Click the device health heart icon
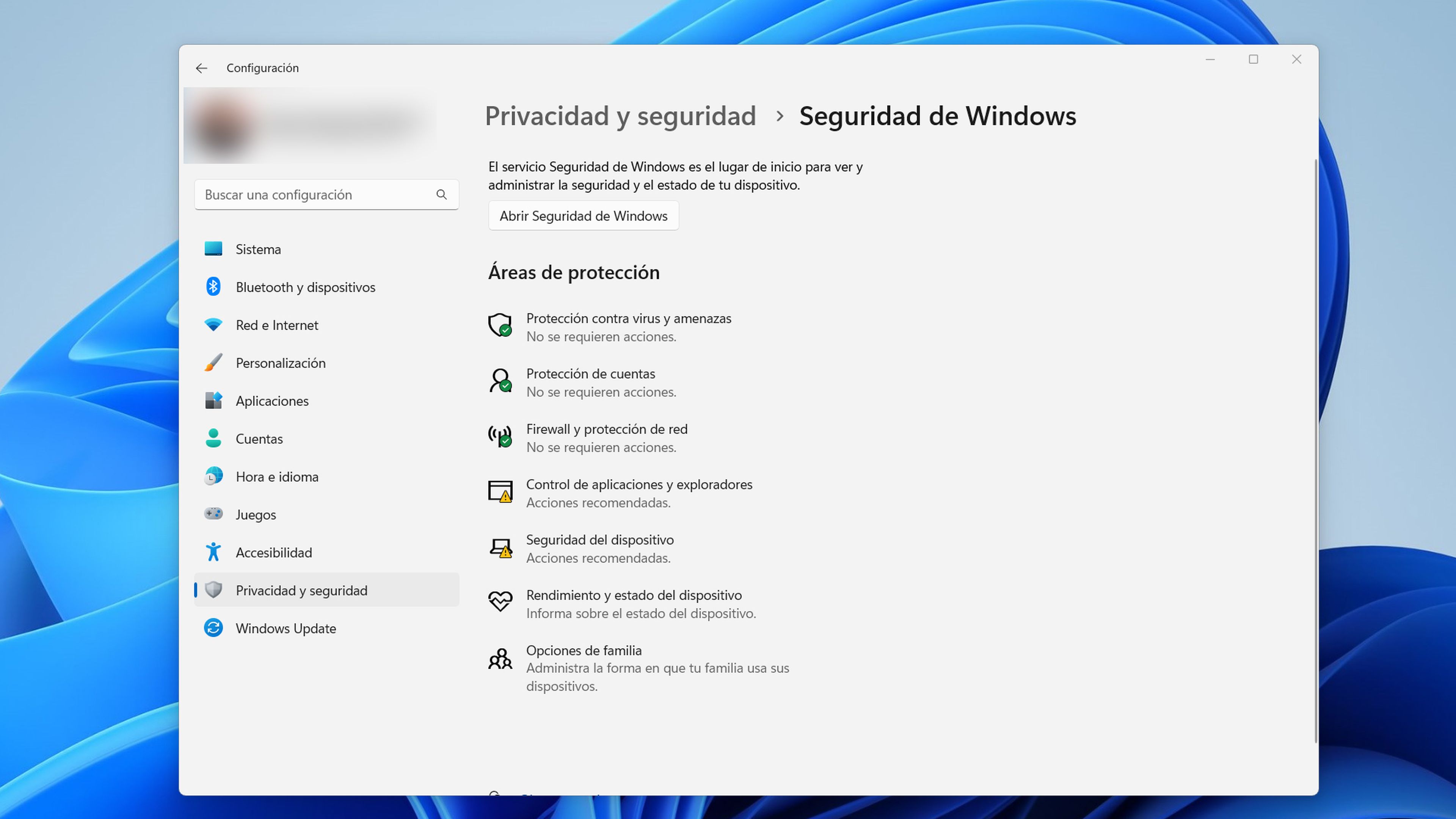 500,601
